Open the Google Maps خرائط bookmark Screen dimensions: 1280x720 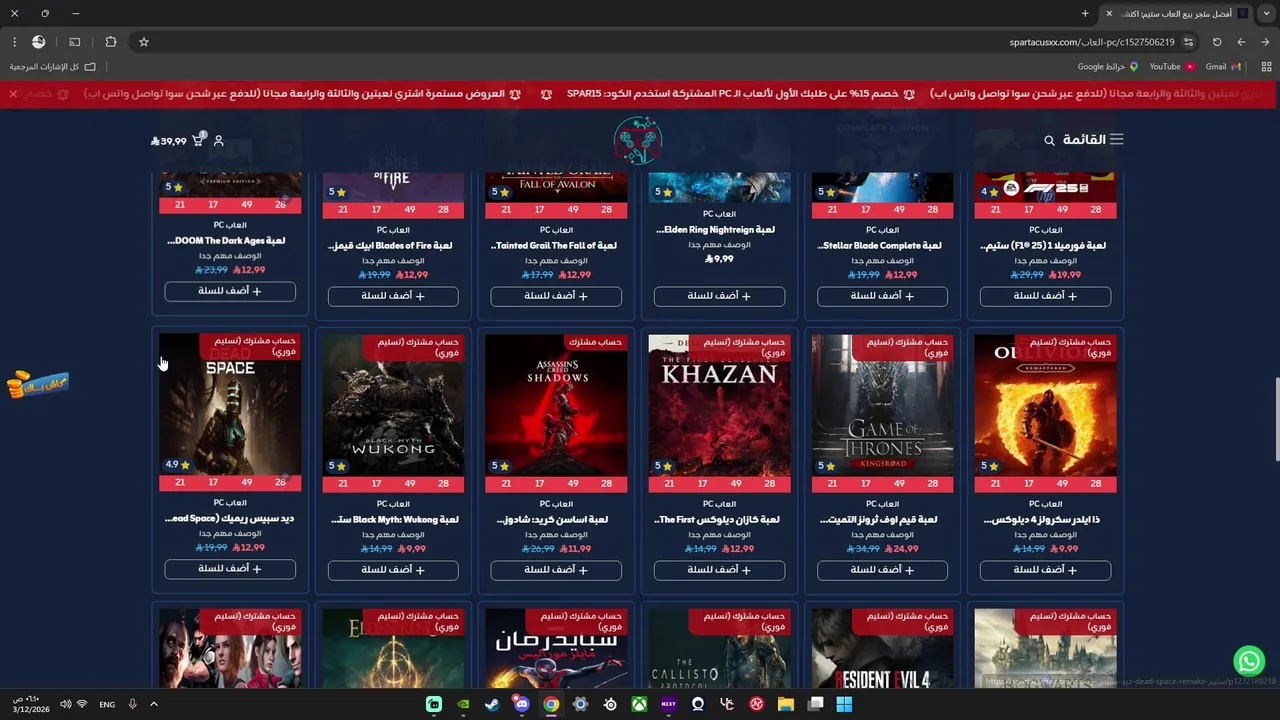pyautogui.click(x=1108, y=67)
